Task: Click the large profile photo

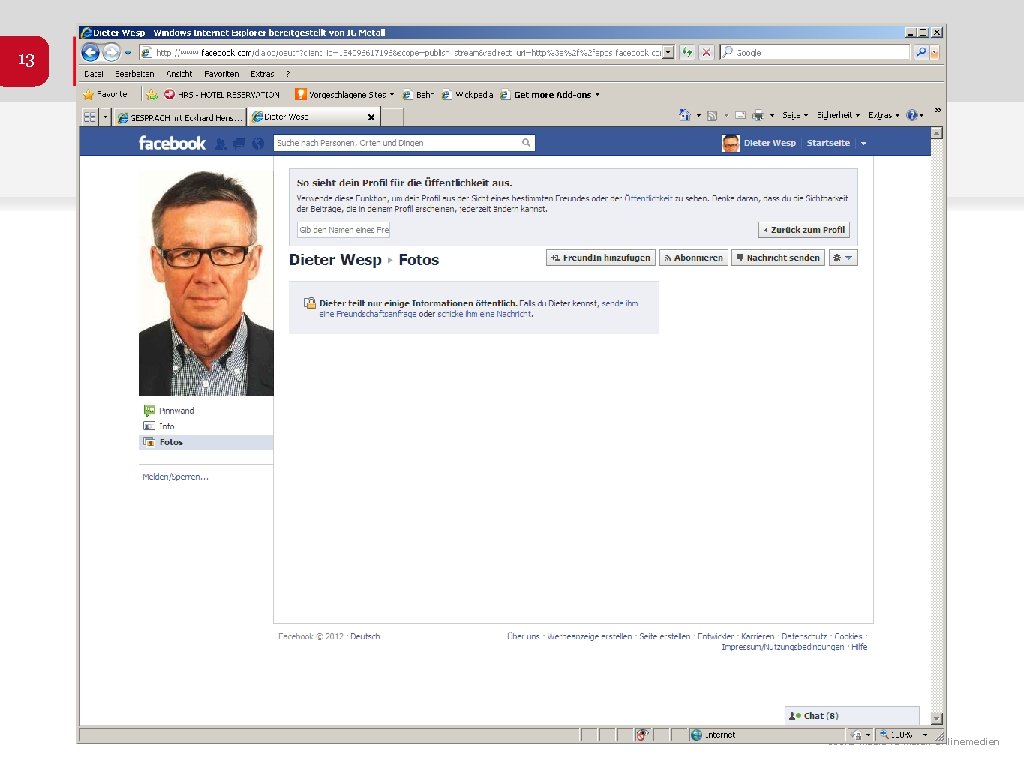Action: click(206, 282)
